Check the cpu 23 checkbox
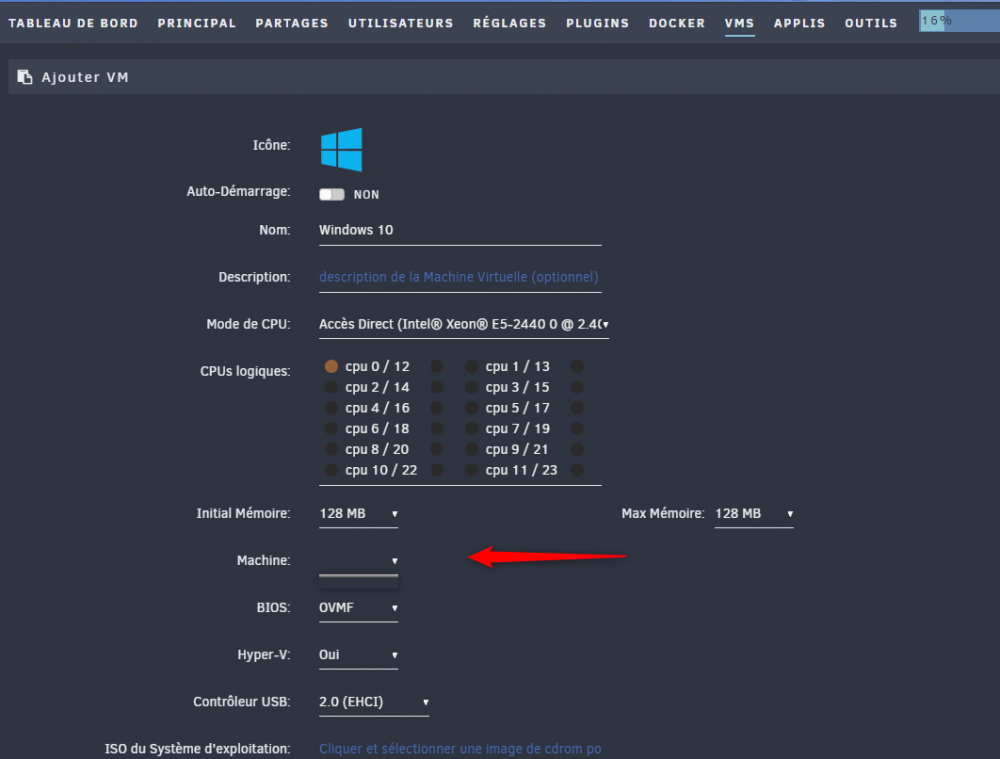 coord(577,470)
